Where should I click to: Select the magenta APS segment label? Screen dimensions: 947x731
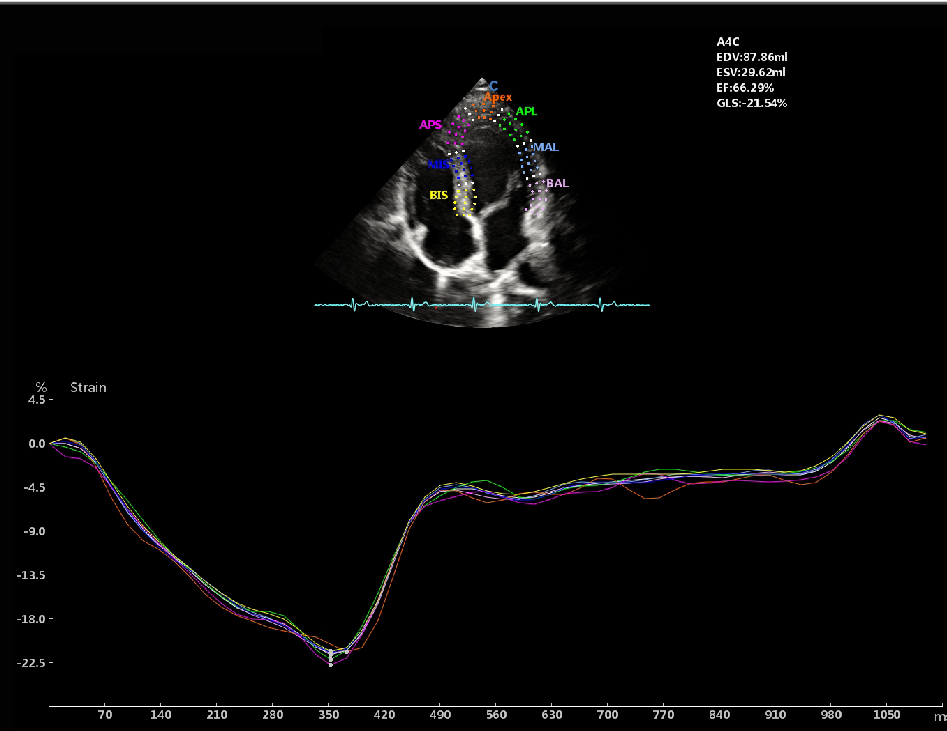[430, 125]
